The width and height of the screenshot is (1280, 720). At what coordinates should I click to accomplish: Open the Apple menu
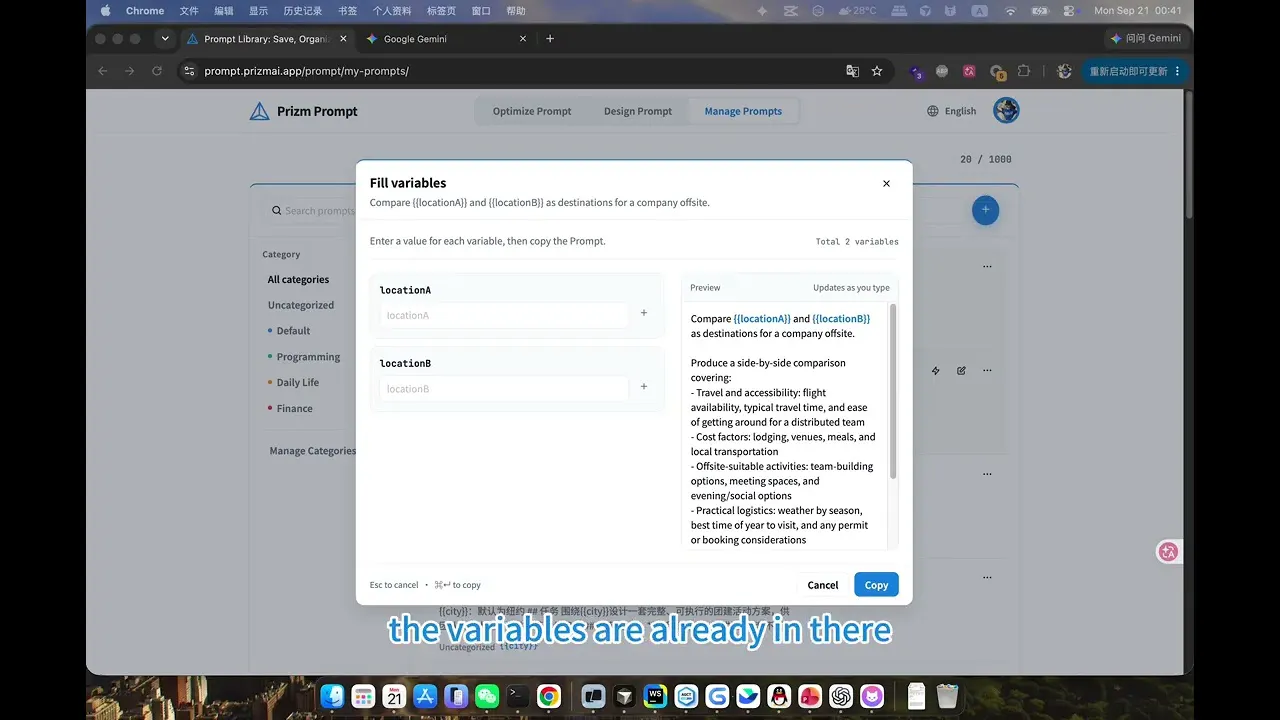[x=105, y=11]
